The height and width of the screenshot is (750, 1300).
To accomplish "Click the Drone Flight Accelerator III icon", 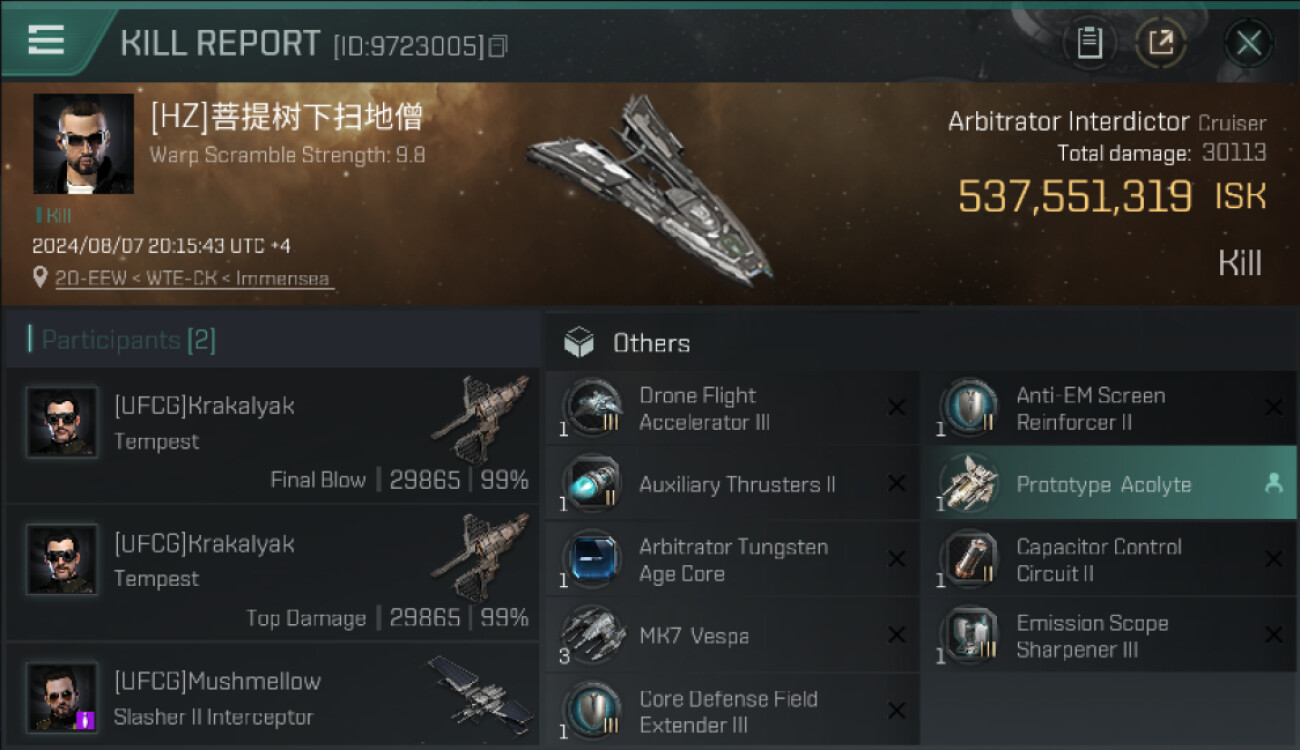I will click(x=592, y=408).
